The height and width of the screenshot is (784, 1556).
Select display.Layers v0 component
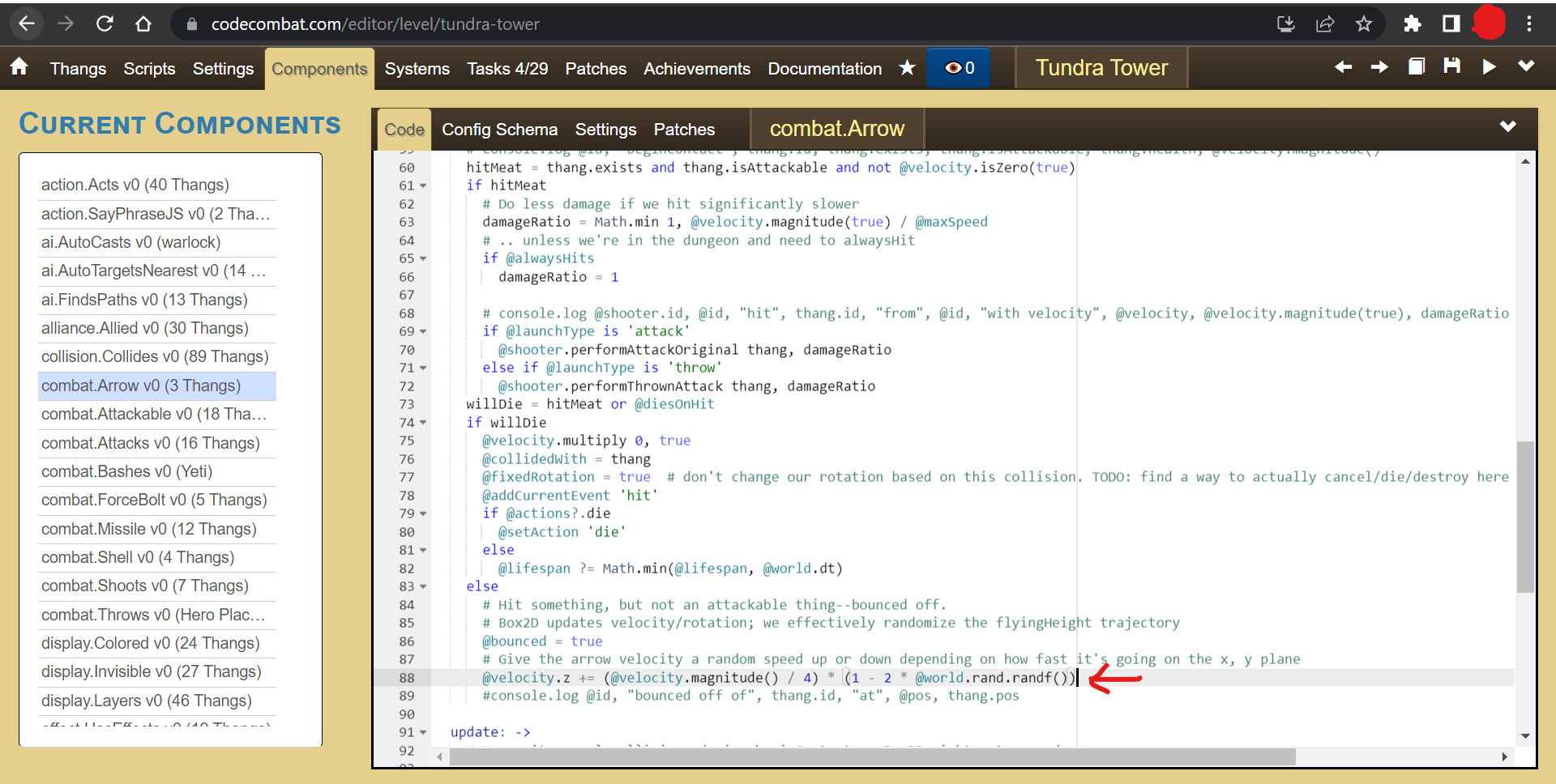coord(157,701)
